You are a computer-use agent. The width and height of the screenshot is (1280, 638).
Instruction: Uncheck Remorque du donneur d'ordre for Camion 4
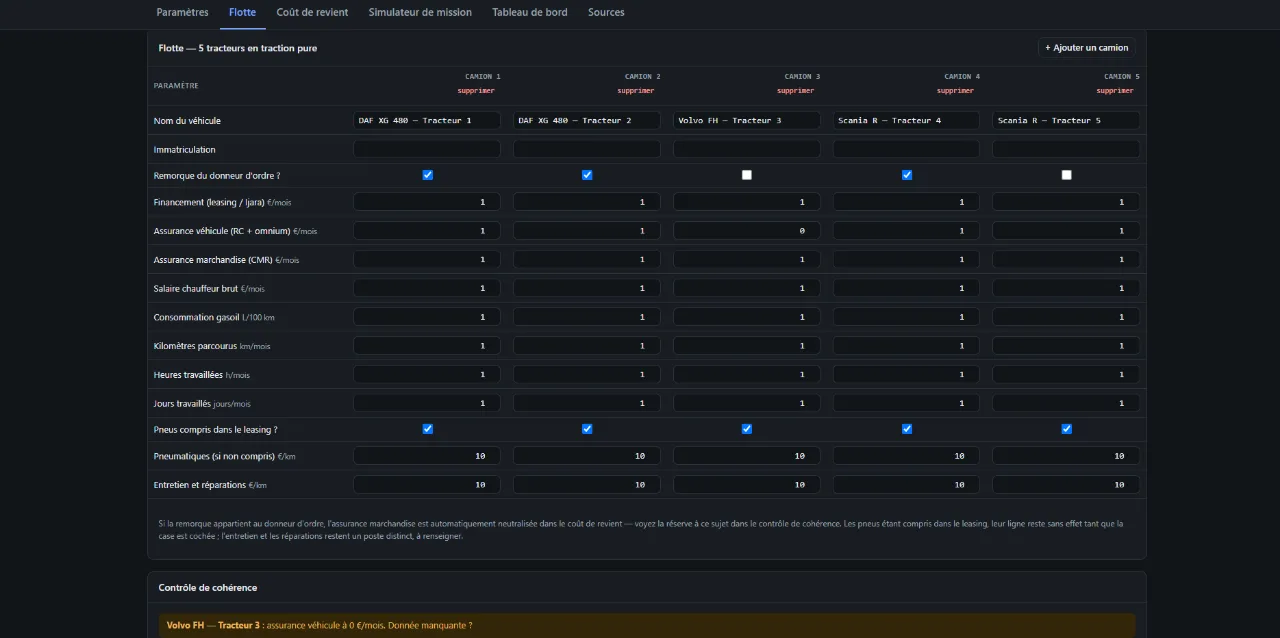pyautogui.click(x=907, y=175)
